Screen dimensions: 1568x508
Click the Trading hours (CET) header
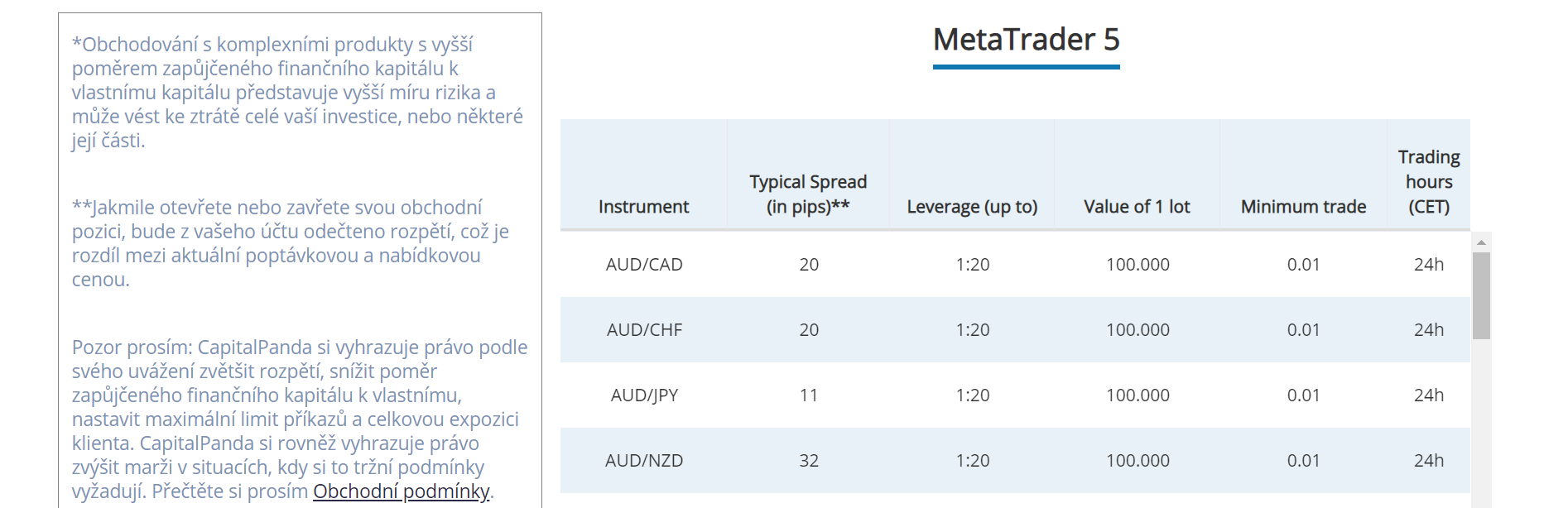[1428, 182]
